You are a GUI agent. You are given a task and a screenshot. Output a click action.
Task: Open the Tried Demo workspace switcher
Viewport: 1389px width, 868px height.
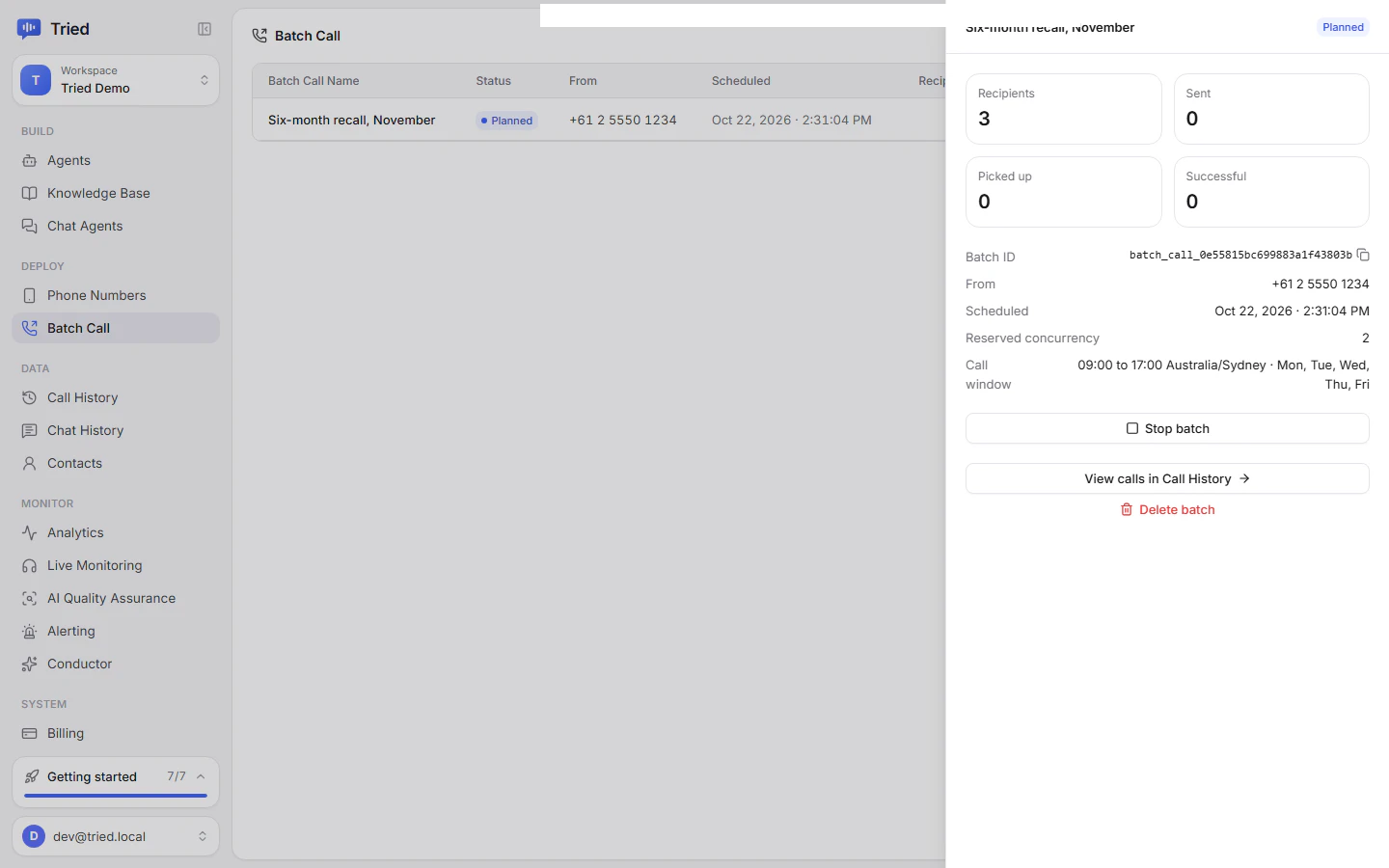[x=116, y=80]
